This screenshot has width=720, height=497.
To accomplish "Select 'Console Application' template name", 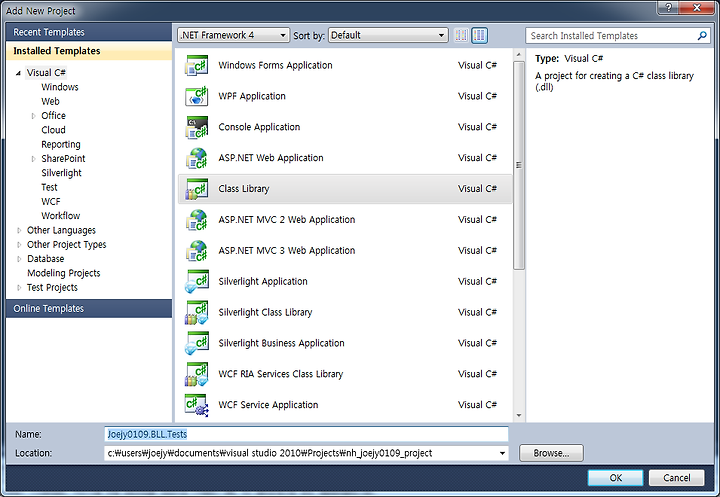I will tap(259, 127).
